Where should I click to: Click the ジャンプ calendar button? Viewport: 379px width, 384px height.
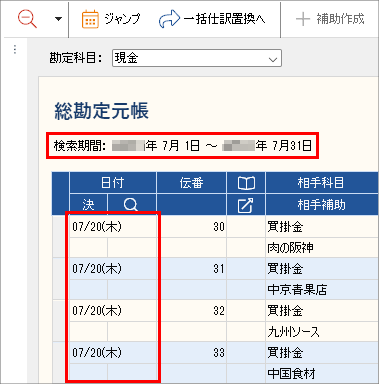coord(111,19)
